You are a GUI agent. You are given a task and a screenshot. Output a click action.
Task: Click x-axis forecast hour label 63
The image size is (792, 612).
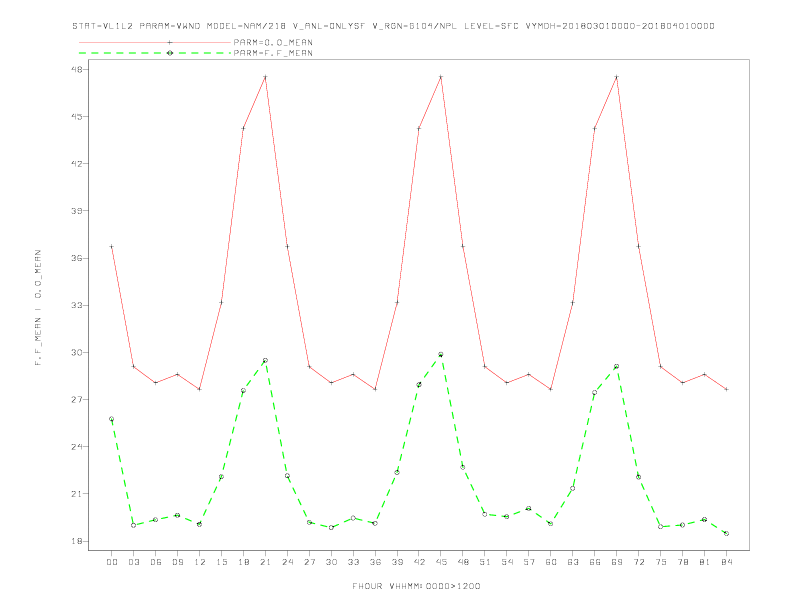(x=573, y=562)
